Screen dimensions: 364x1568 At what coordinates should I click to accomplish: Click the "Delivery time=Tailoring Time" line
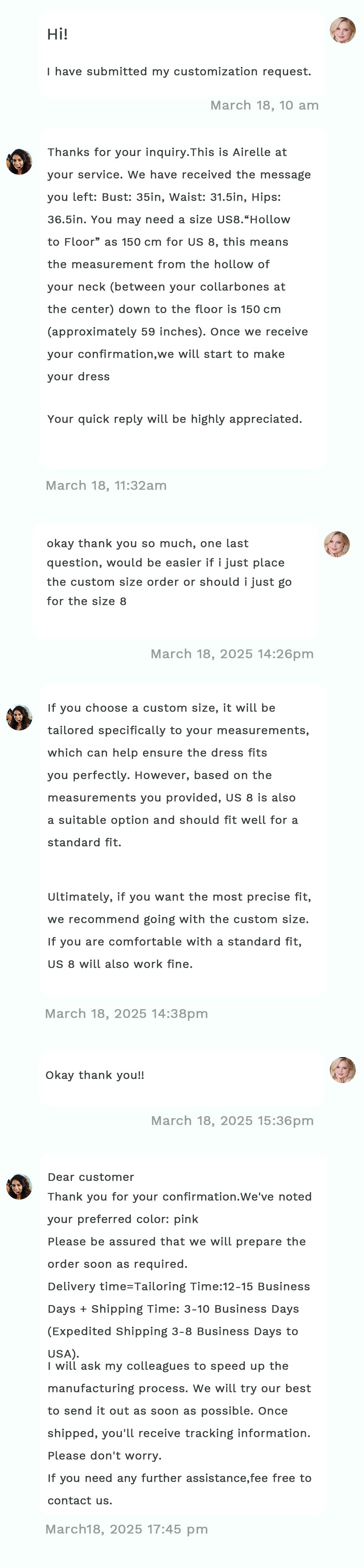click(178, 1286)
